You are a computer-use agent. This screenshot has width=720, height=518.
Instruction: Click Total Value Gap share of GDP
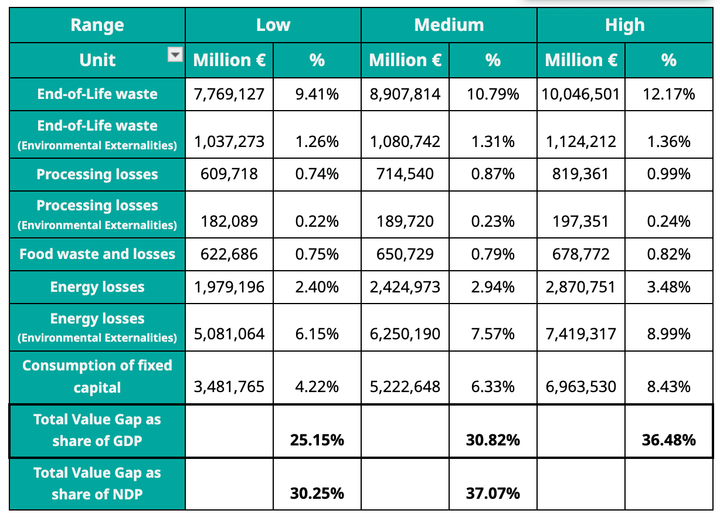pyautogui.click(x=97, y=429)
